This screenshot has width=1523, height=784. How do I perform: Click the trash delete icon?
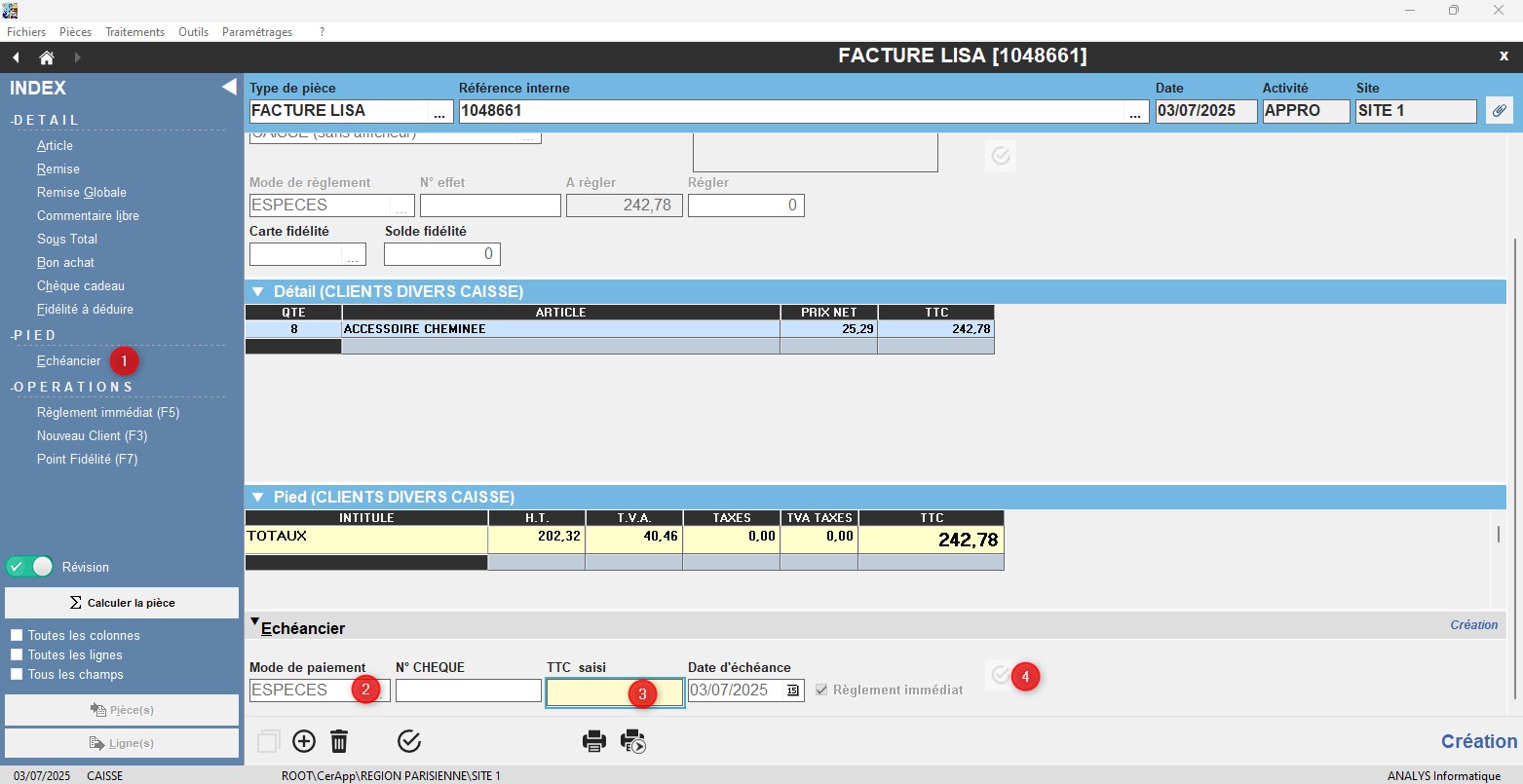click(339, 742)
